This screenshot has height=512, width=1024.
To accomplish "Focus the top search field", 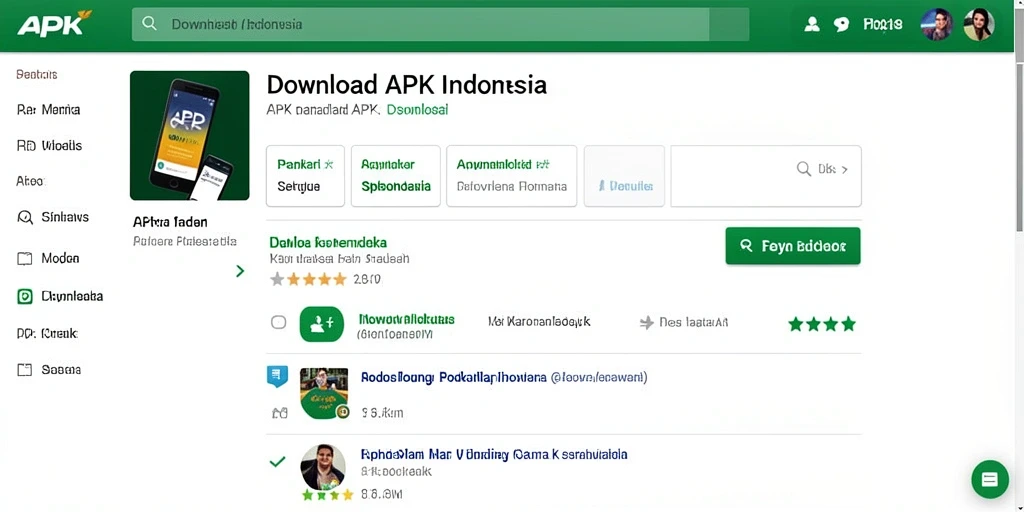I will pyautogui.click(x=440, y=24).
